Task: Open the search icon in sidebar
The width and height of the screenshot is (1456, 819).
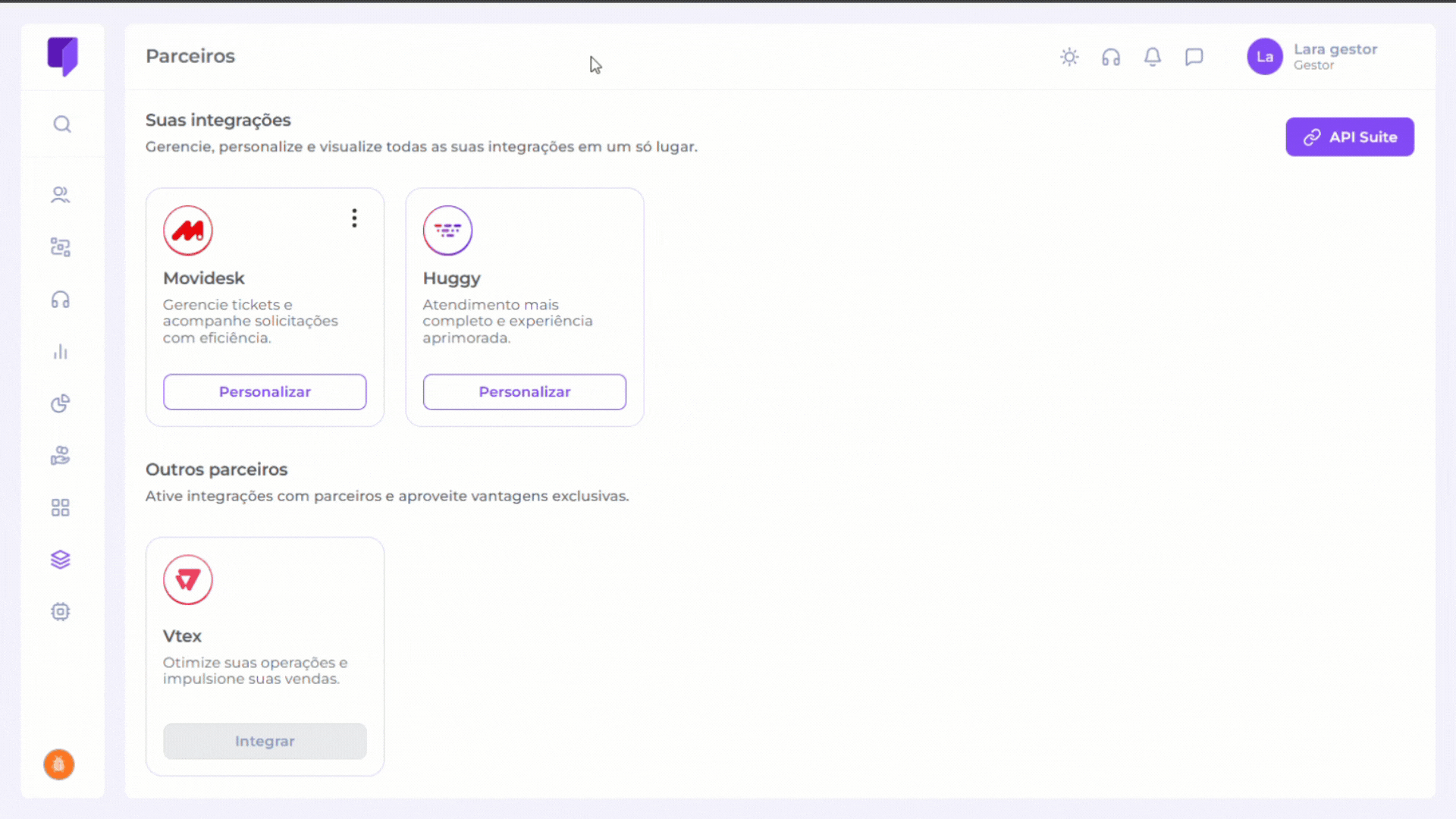Action: point(62,124)
